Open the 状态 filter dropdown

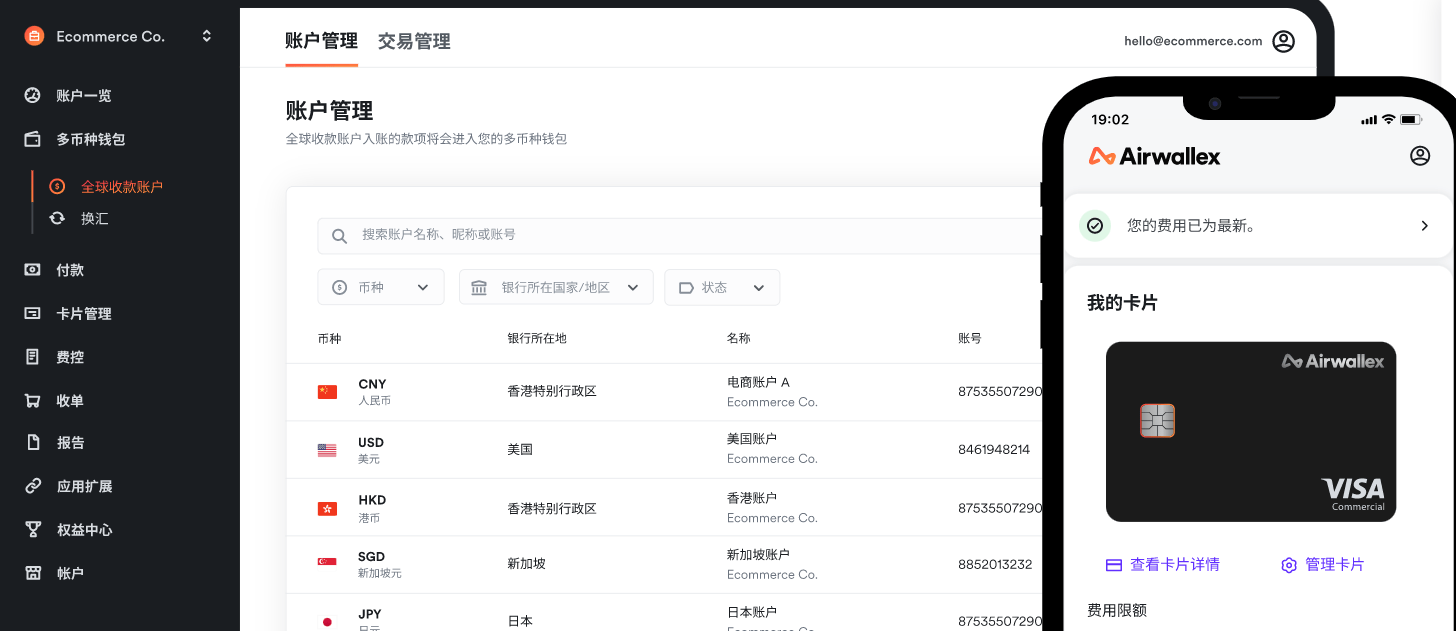(722, 287)
